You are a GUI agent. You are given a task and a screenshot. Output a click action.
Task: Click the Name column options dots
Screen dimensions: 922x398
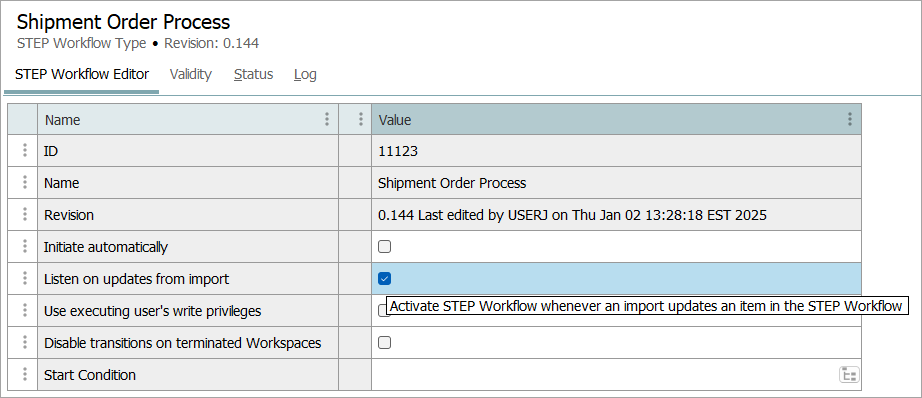[x=327, y=120]
